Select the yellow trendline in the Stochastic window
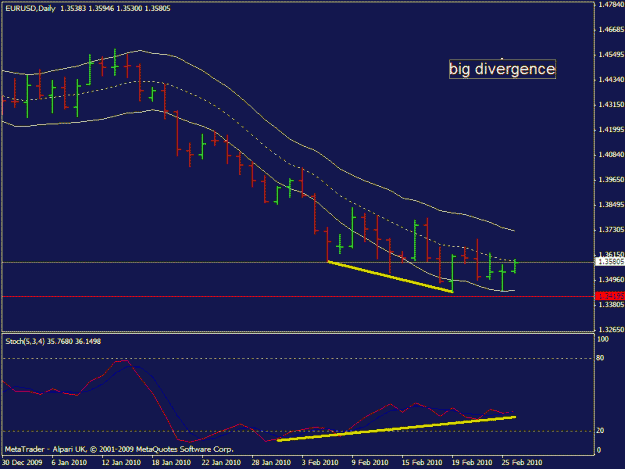 click(396, 429)
